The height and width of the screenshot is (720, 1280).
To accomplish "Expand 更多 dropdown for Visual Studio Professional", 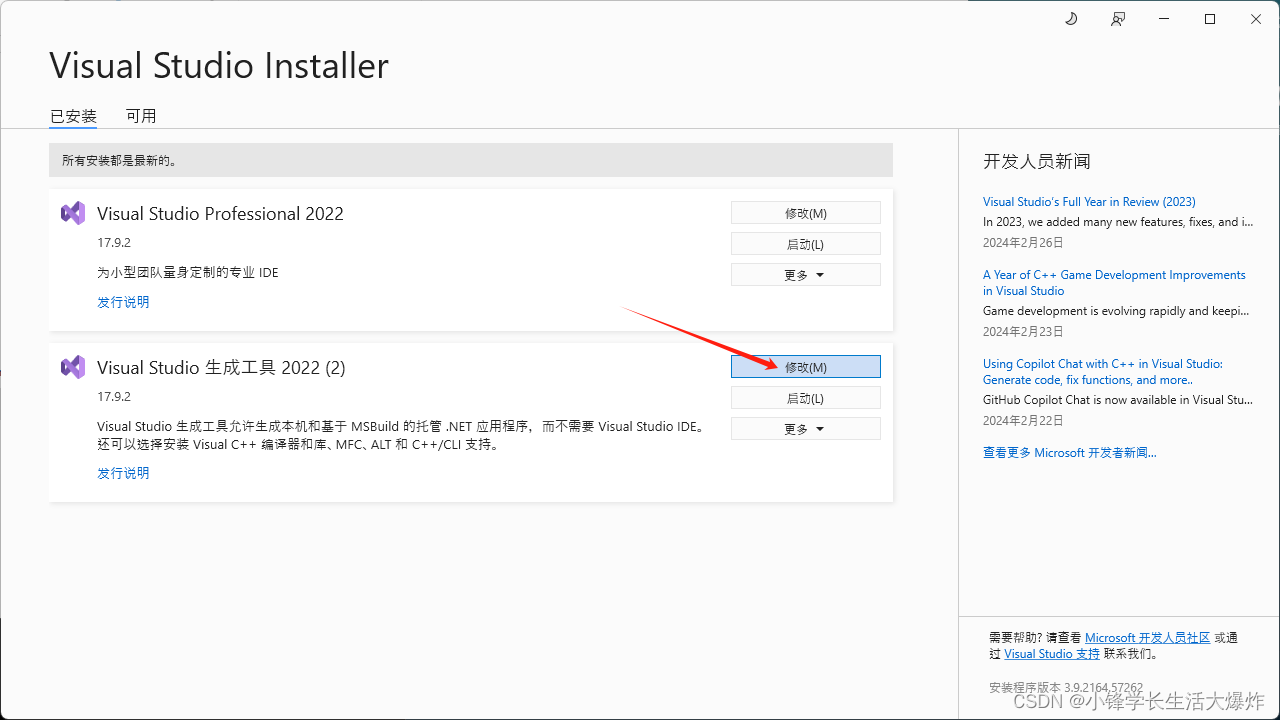I will [806, 275].
